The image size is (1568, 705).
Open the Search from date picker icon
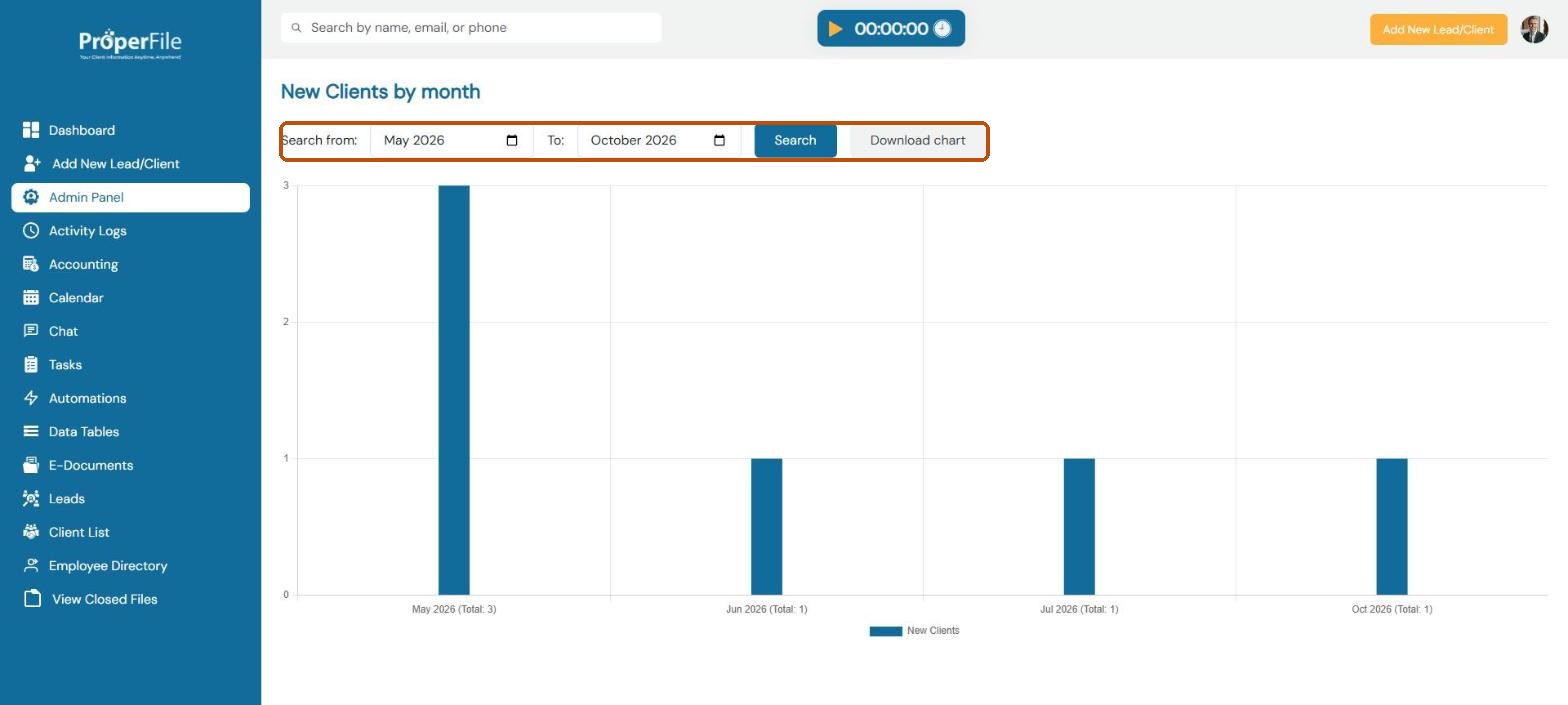coord(512,140)
